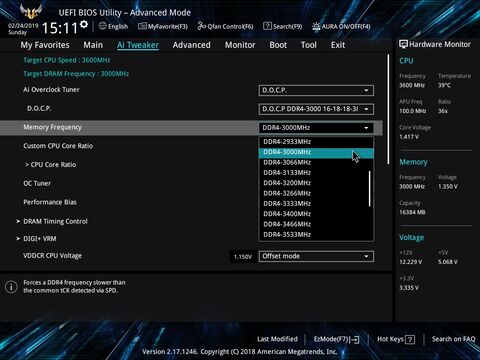Screen dimensions: 480x360
Task: Click the 1.417 V core voltage value
Action: [x=409, y=137]
